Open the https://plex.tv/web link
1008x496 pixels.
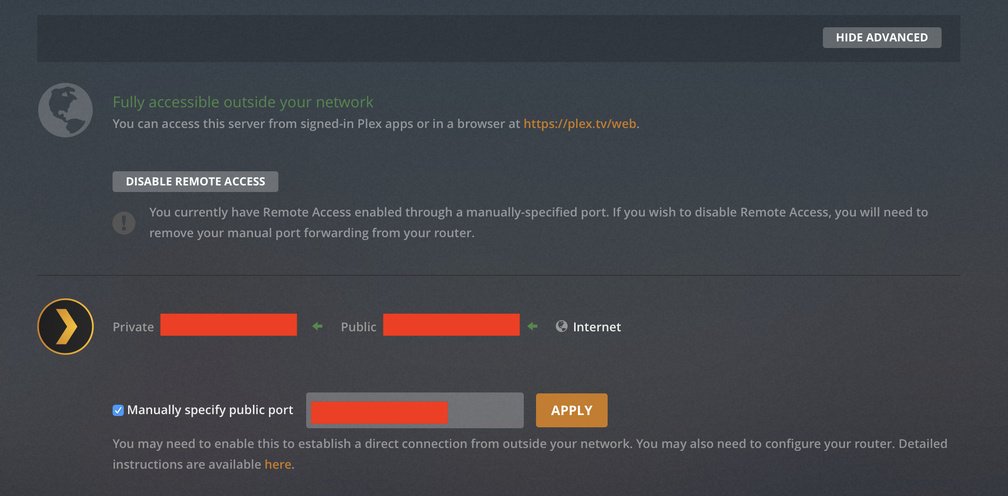click(580, 124)
